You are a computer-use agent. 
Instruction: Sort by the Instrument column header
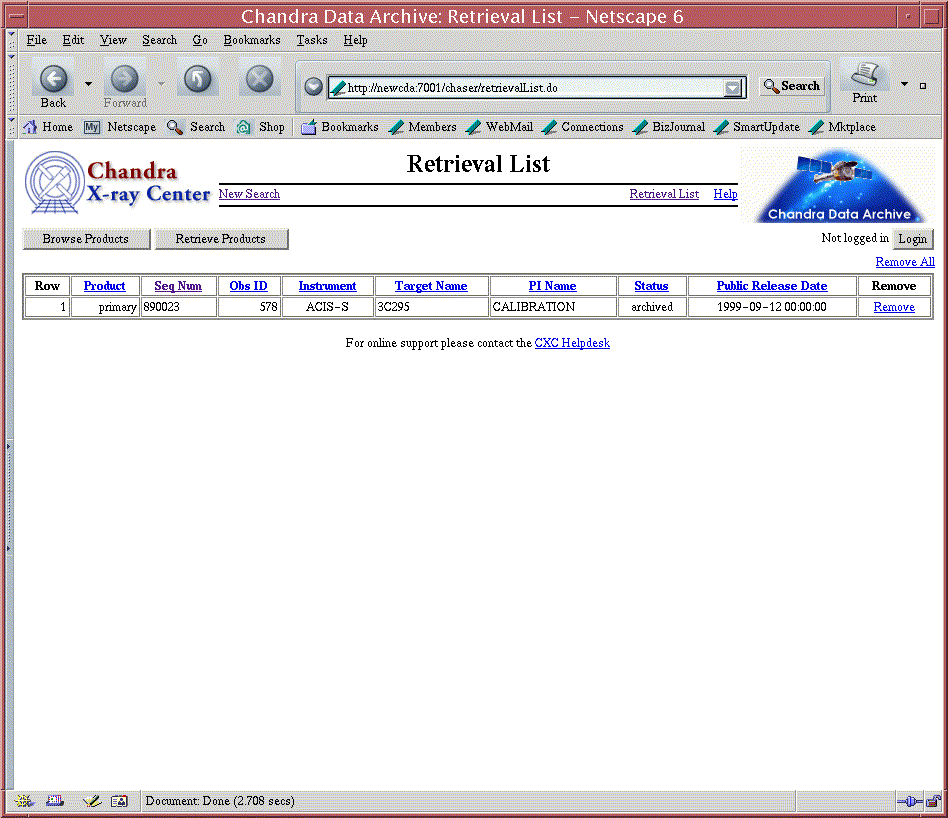pos(327,286)
